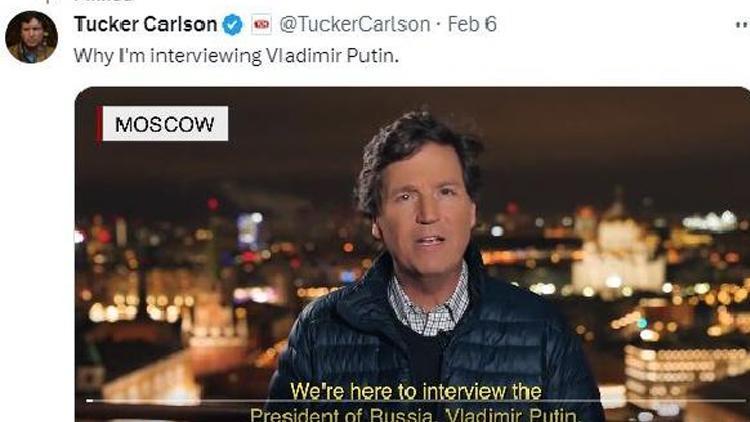The height and width of the screenshot is (422, 750).
Task: Click the blue verified checkmark badge
Action: coord(232,24)
